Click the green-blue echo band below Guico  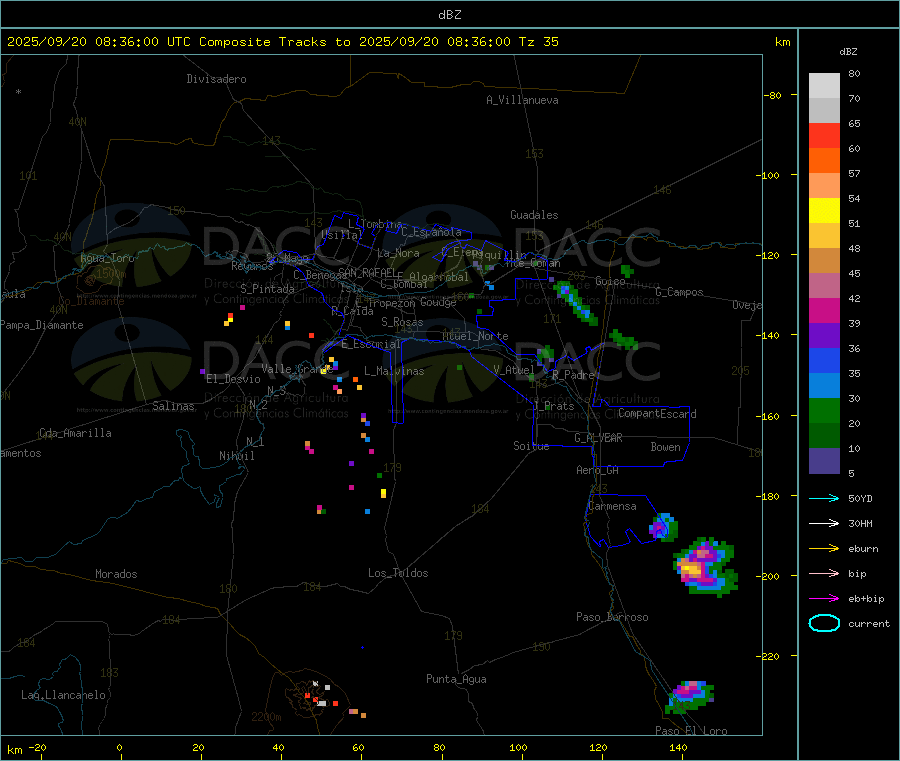pyautogui.click(x=576, y=303)
